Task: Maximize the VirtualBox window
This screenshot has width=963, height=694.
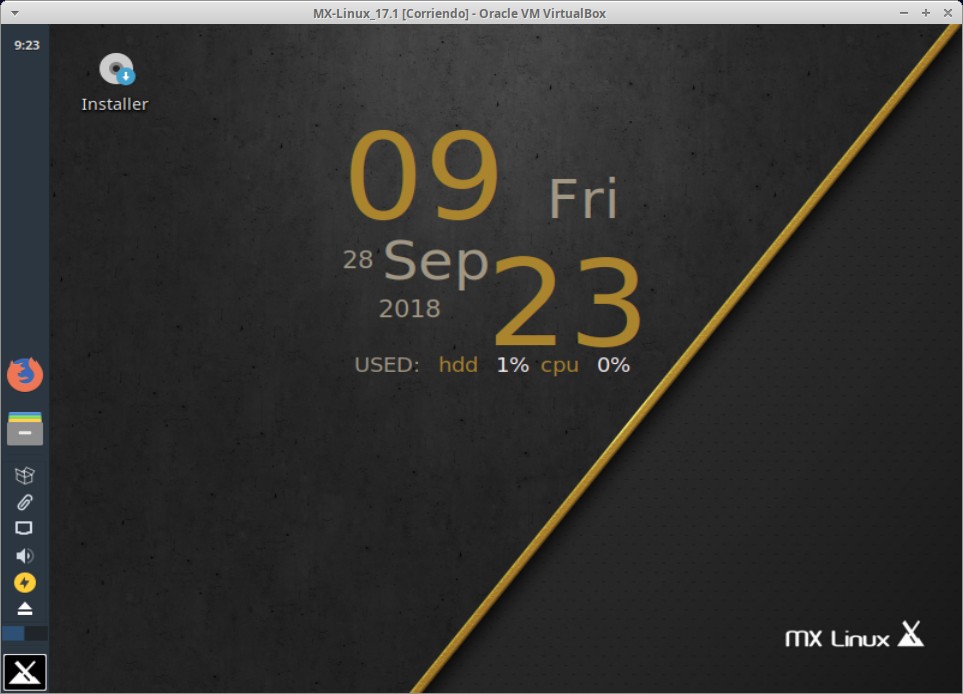Action: point(926,13)
